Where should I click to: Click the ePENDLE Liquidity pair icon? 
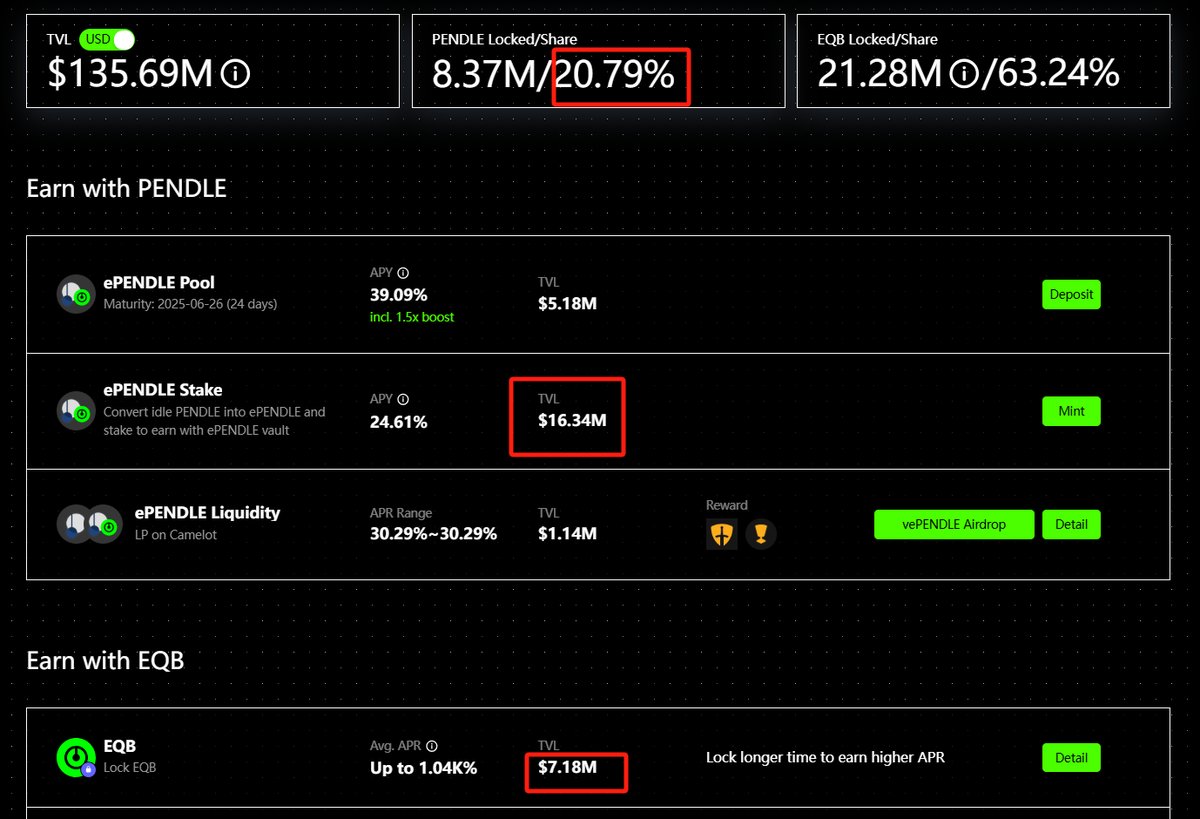click(x=88, y=524)
